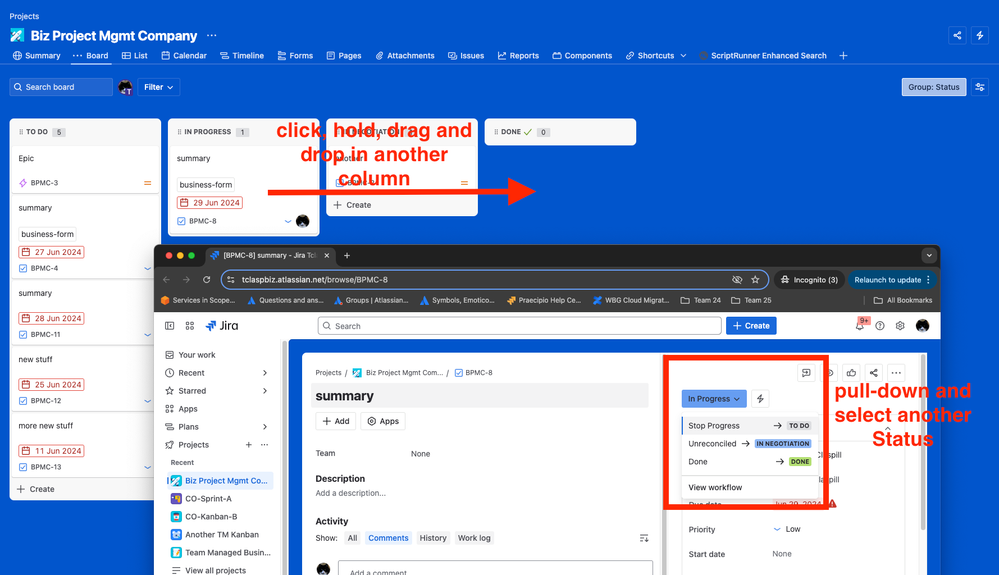Click the project more actions ellipsis
Screen dimensions: 999x575
[212, 36]
